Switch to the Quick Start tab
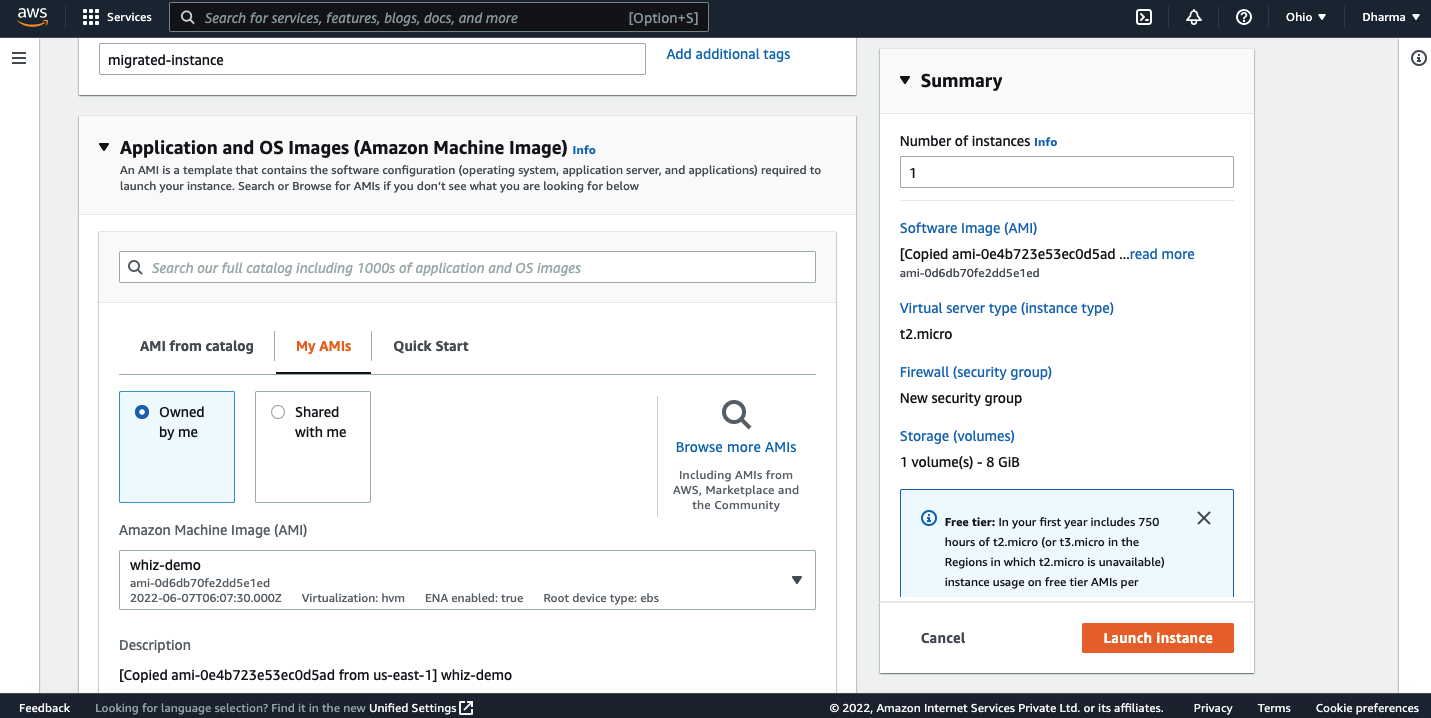 tap(431, 346)
